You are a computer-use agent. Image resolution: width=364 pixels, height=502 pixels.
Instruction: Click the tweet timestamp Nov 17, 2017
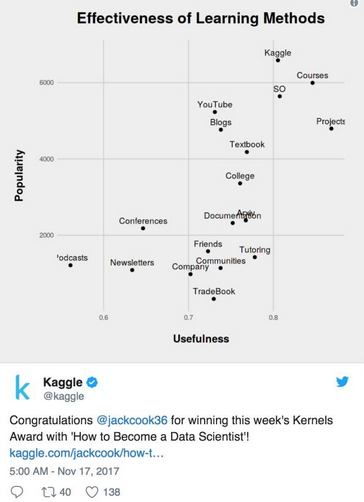(x=64, y=471)
